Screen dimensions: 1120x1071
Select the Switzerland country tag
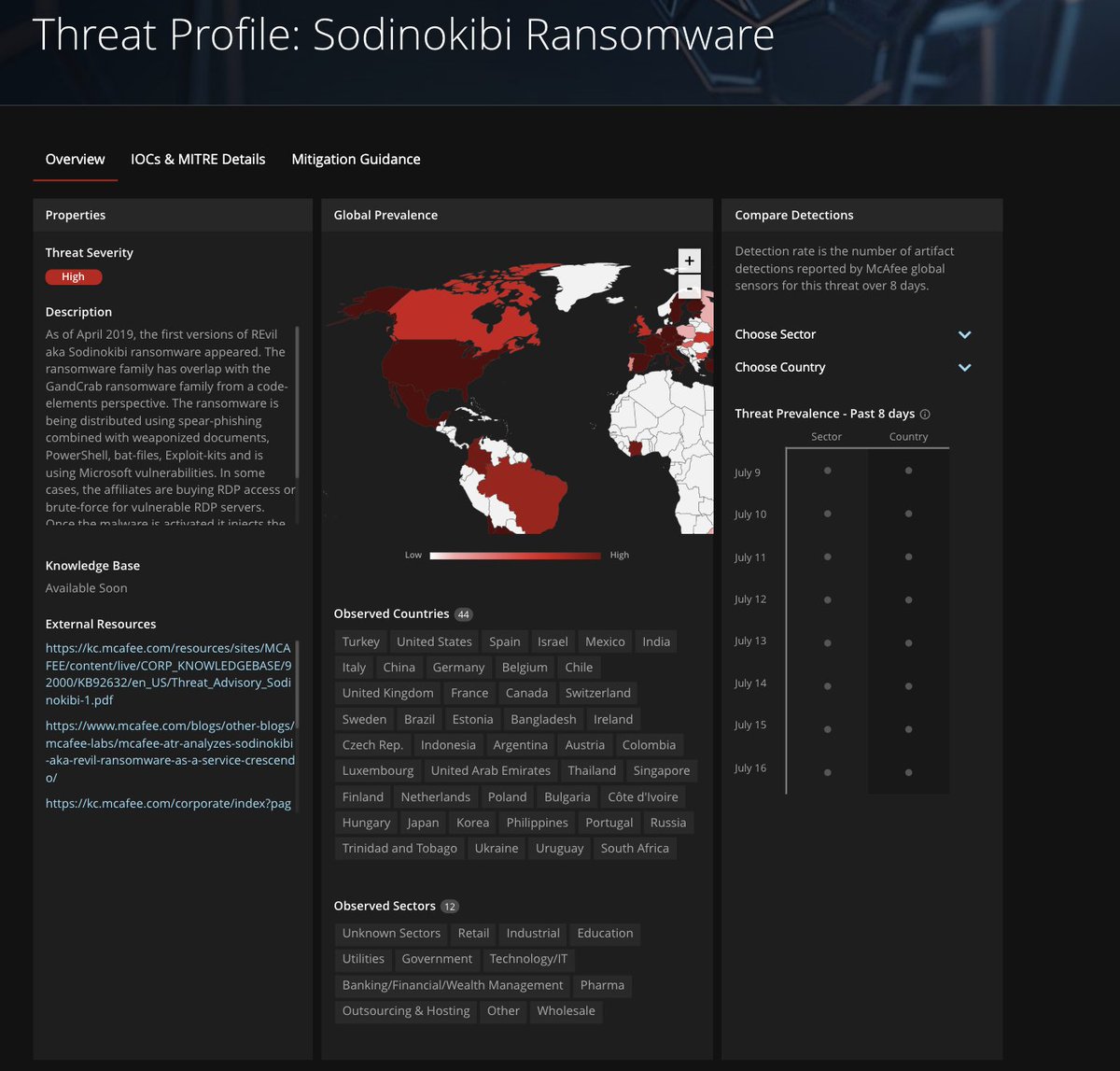pyautogui.click(x=598, y=693)
